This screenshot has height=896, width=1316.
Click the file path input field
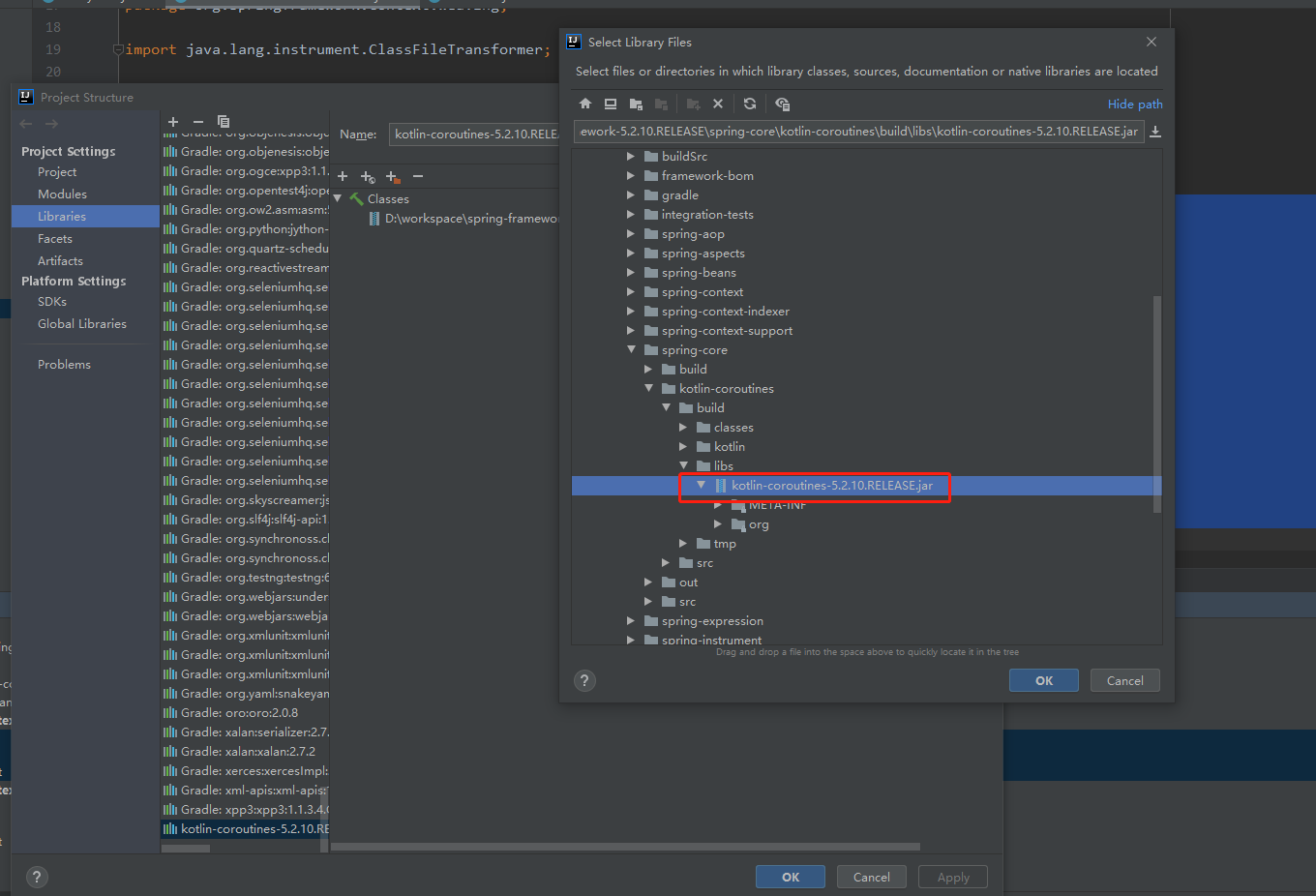(859, 132)
